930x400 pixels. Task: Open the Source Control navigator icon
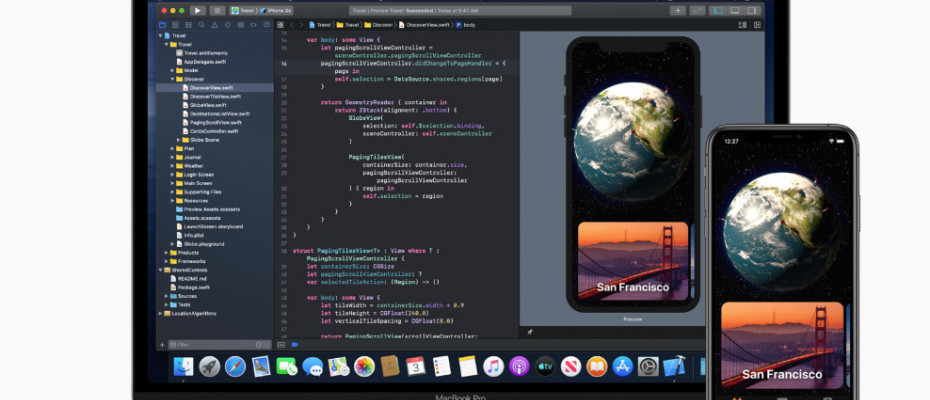176,25
